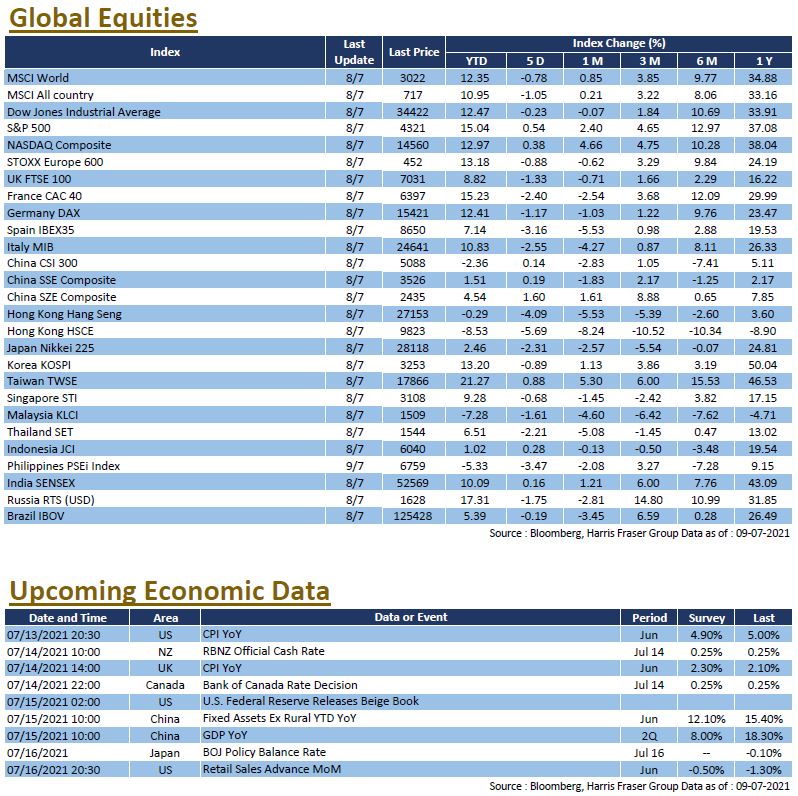Click Philippines last update date 9/7
This screenshot has height=796, width=798.
pos(355,466)
